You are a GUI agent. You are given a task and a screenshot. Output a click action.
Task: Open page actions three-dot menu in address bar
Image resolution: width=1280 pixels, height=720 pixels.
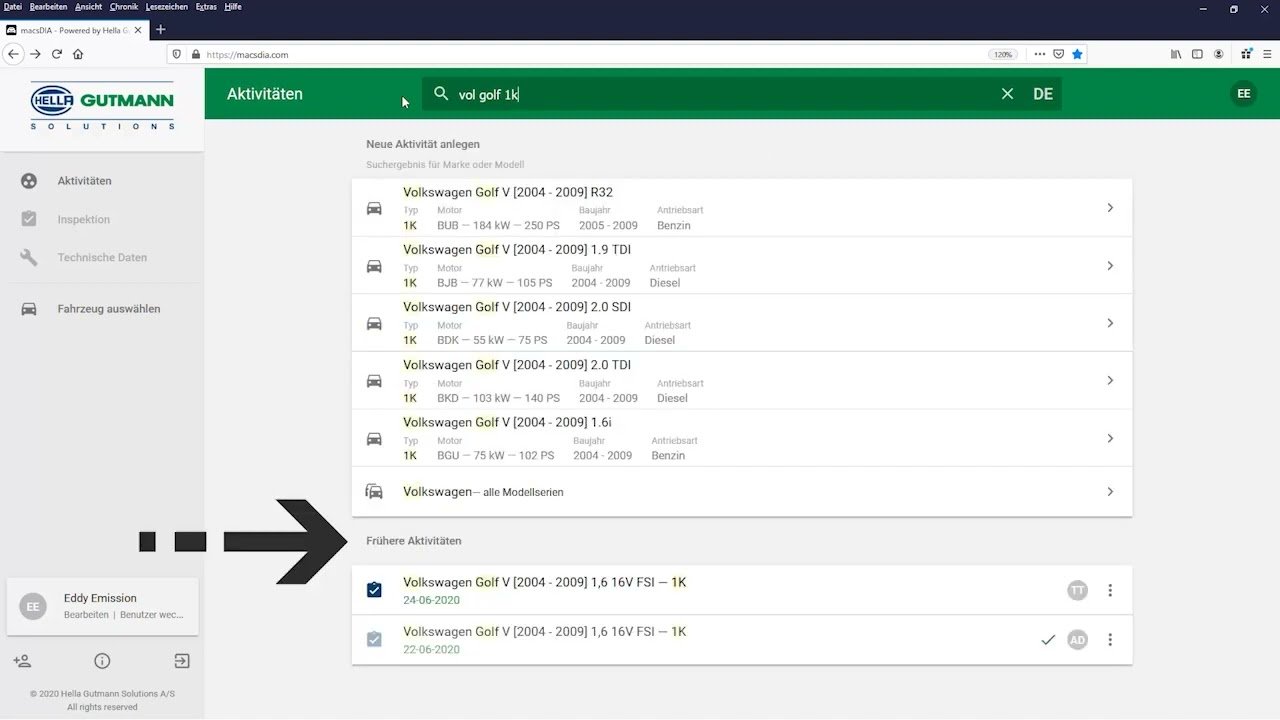coord(1039,54)
